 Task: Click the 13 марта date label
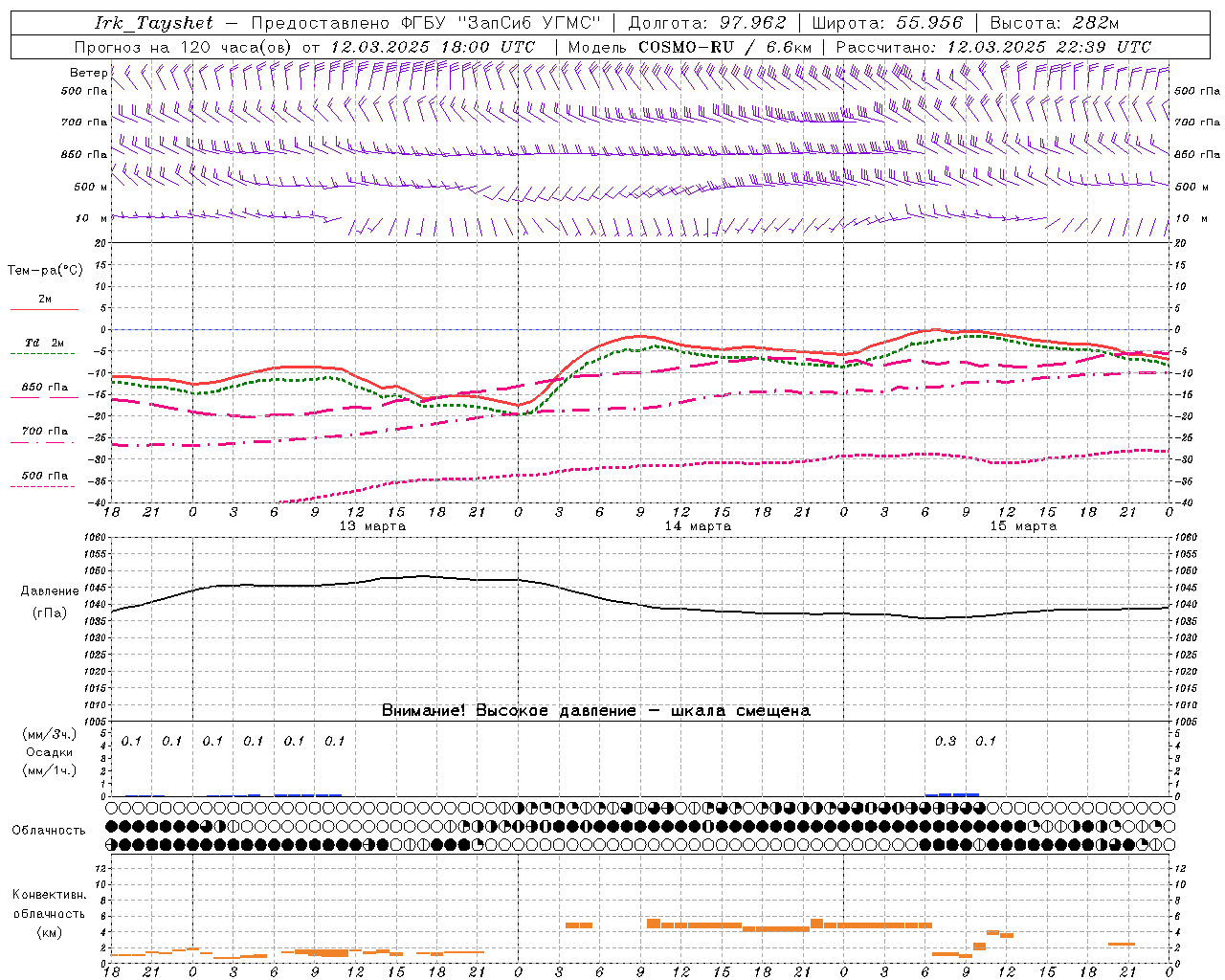click(373, 526)
